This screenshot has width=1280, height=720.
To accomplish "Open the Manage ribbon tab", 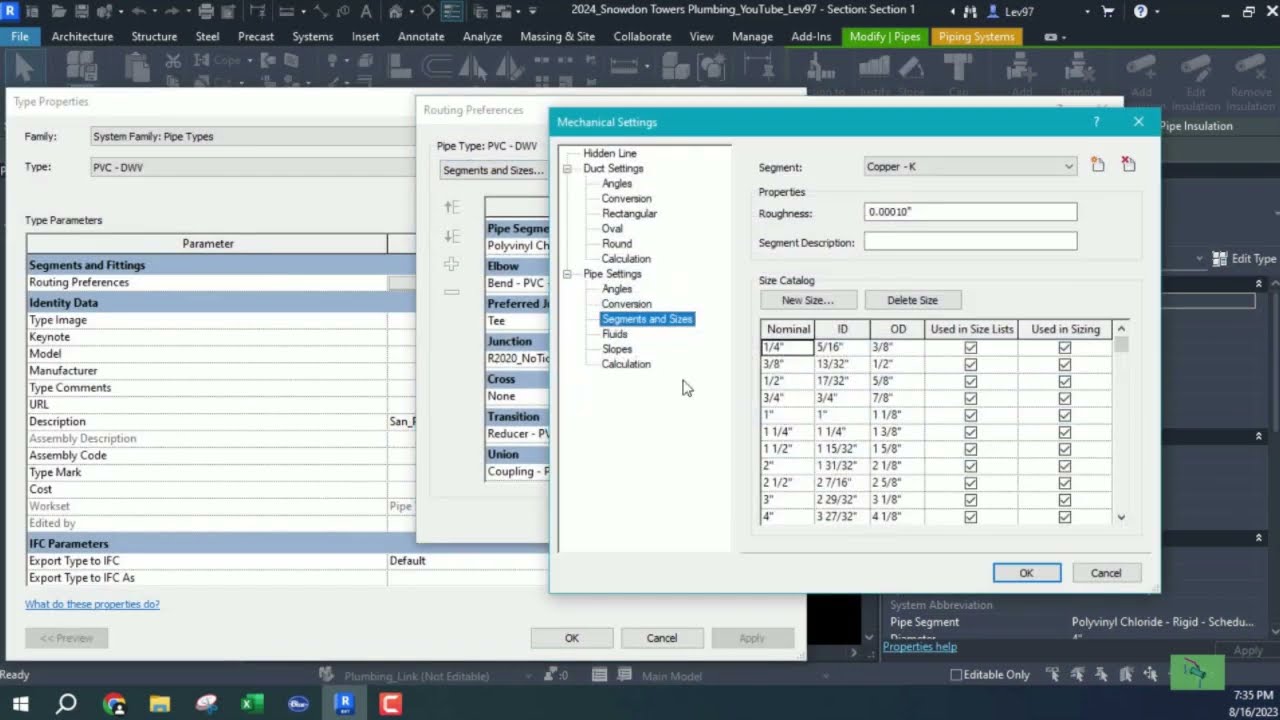I will 752,36.
